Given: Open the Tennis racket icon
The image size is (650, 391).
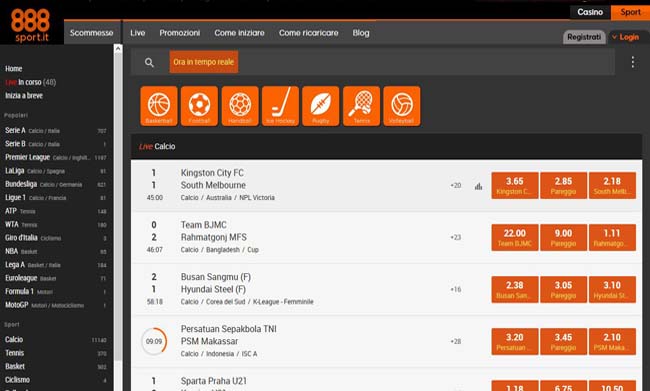Looking at the screenshot, I should 361,106.
